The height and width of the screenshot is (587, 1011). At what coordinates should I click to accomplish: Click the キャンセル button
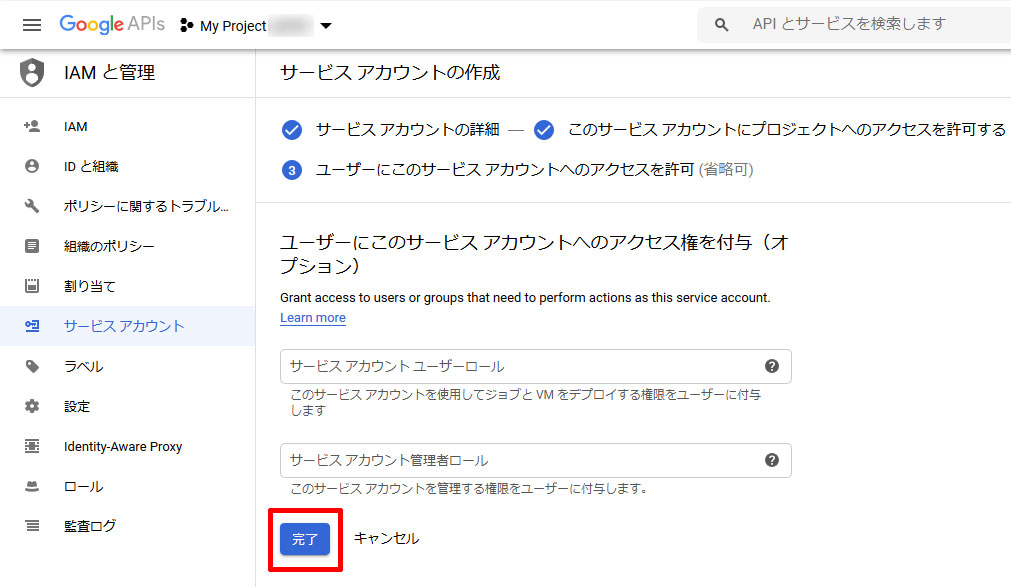[x=387, y=539]
